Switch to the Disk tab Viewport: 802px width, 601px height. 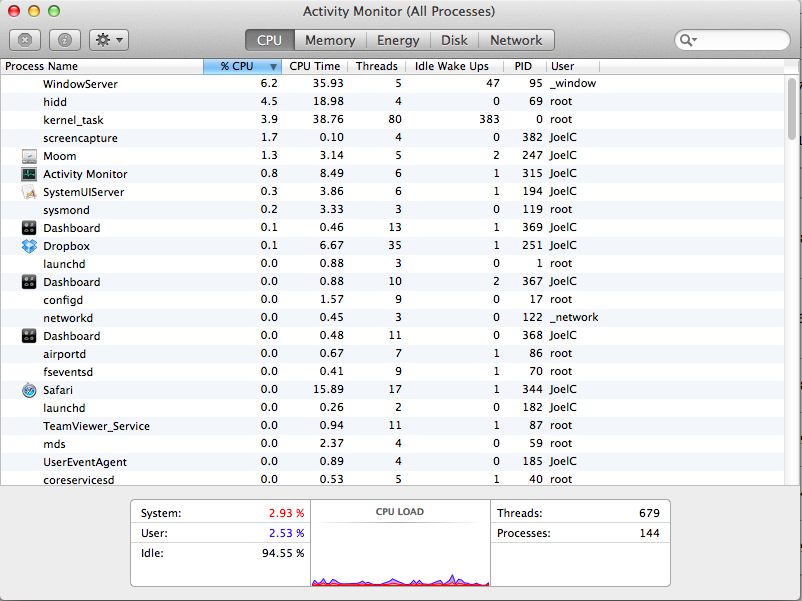click(454, 40)
